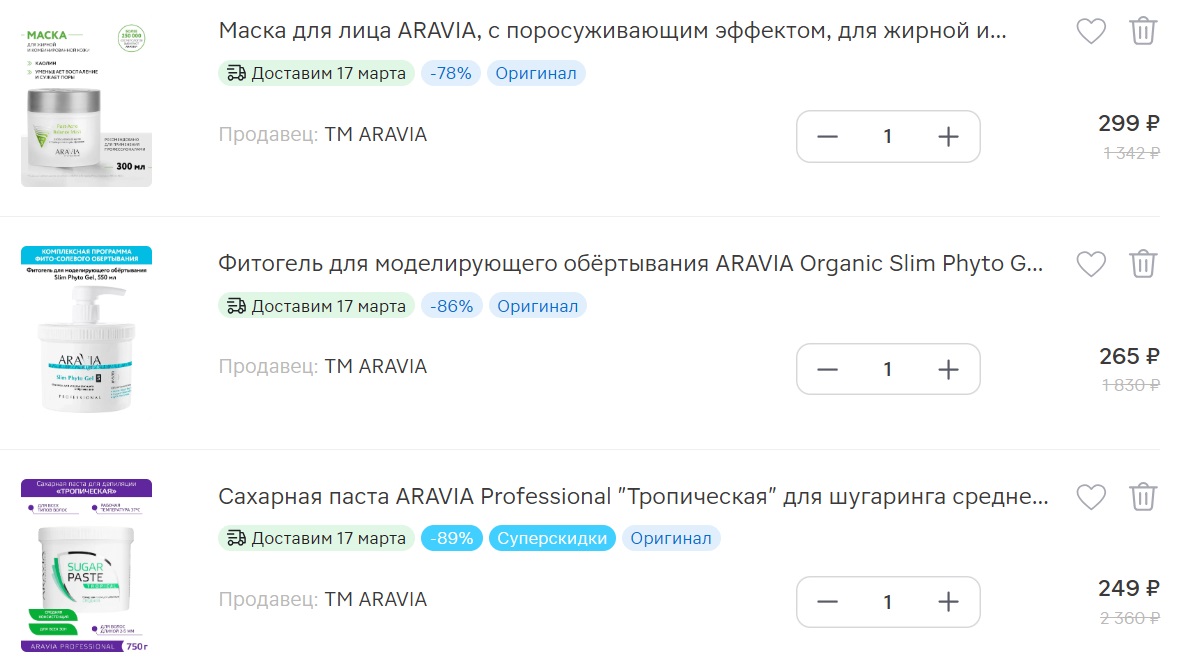Image resolution: width=1187 pixels, height=668 pixels.
Task: Open seller TM ARAVIA for the face mask
Action: (375, 134)
